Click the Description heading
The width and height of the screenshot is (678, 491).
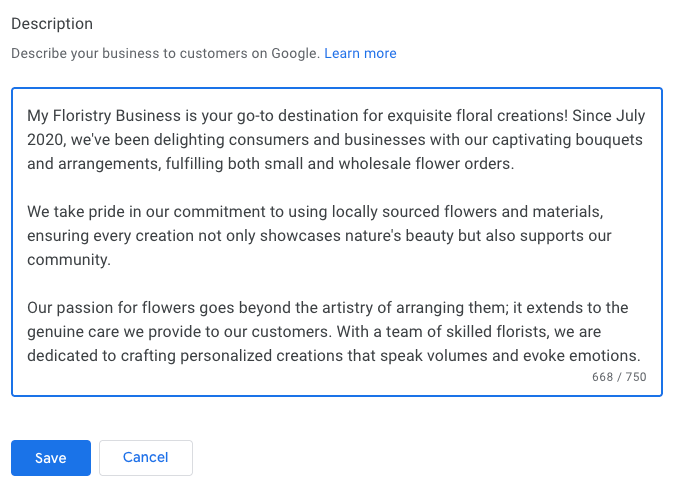pos(52,23)
